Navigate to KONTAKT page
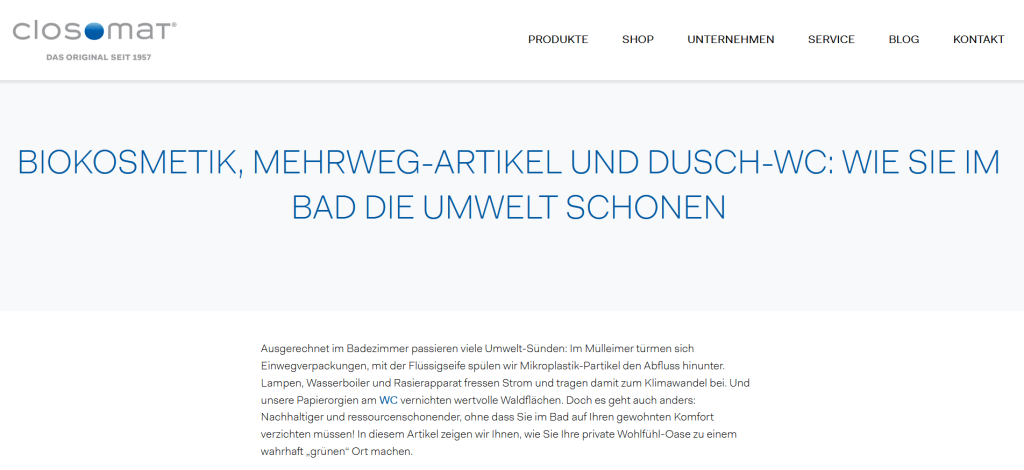 click(x=978, y=39)
